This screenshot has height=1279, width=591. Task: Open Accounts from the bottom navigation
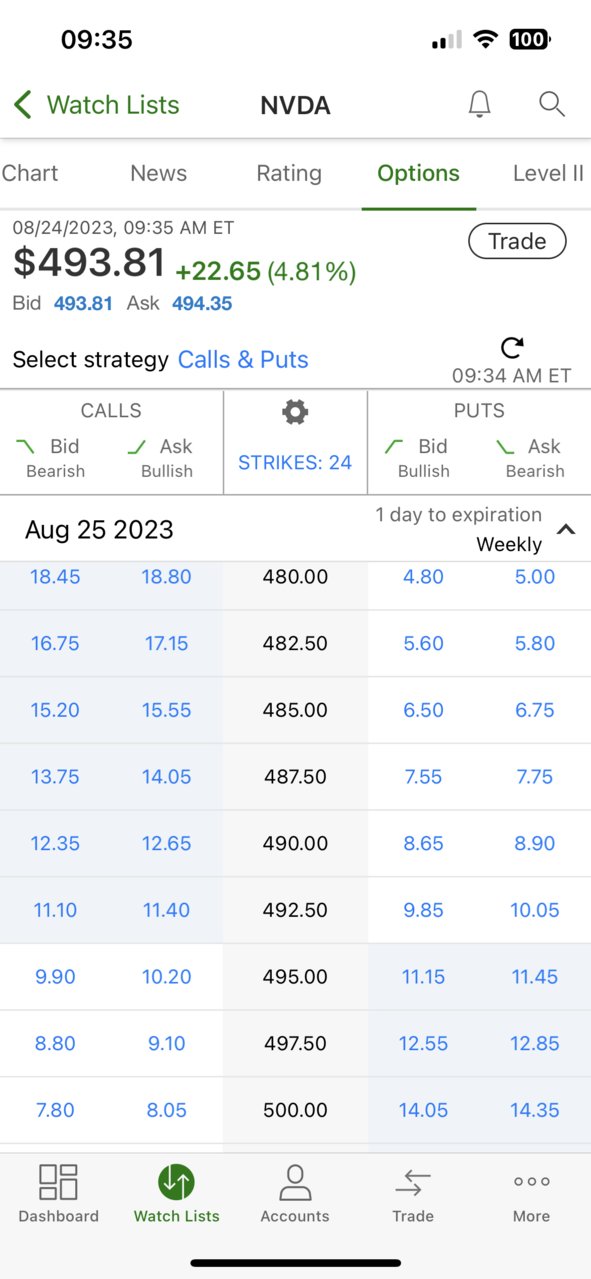click(x=294, y=1193)
